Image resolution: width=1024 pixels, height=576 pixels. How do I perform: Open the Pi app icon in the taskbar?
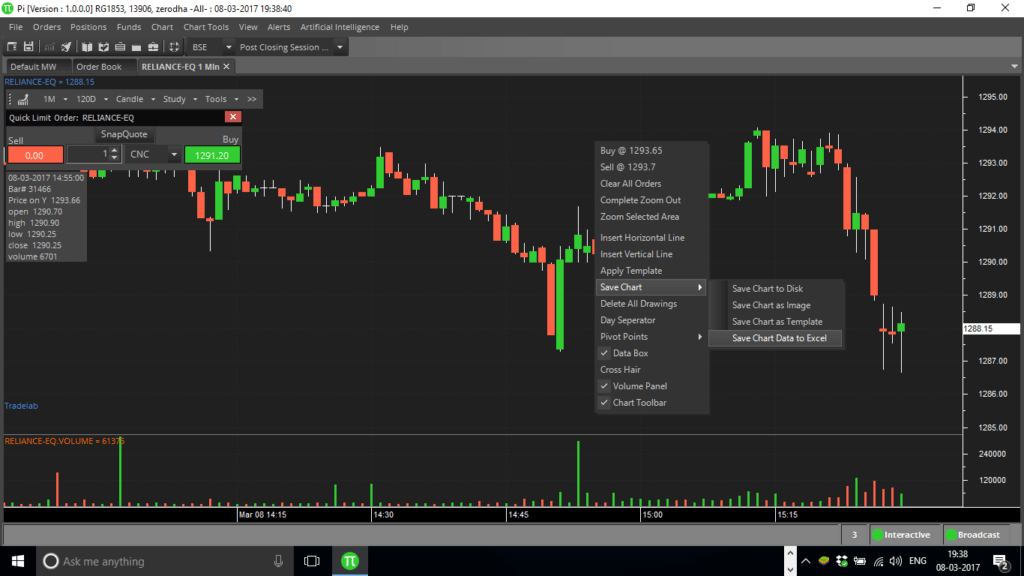(x=349, y=560)
